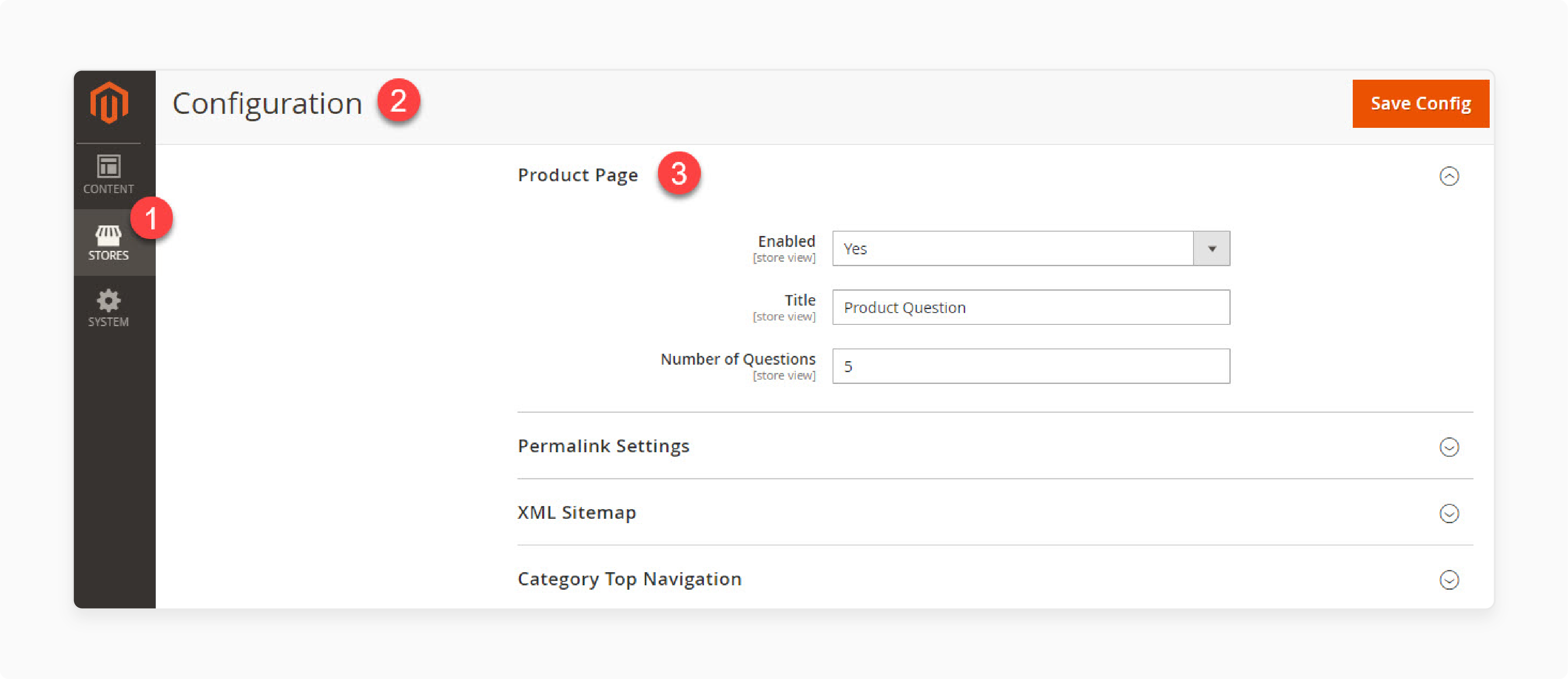Click the Magento logo icon

tap(109, 103)
